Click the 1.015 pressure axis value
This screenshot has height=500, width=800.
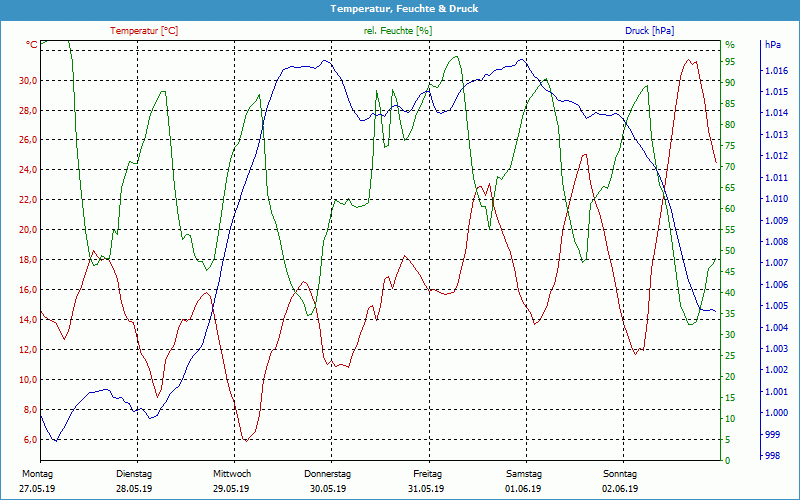tap(776, 92)
